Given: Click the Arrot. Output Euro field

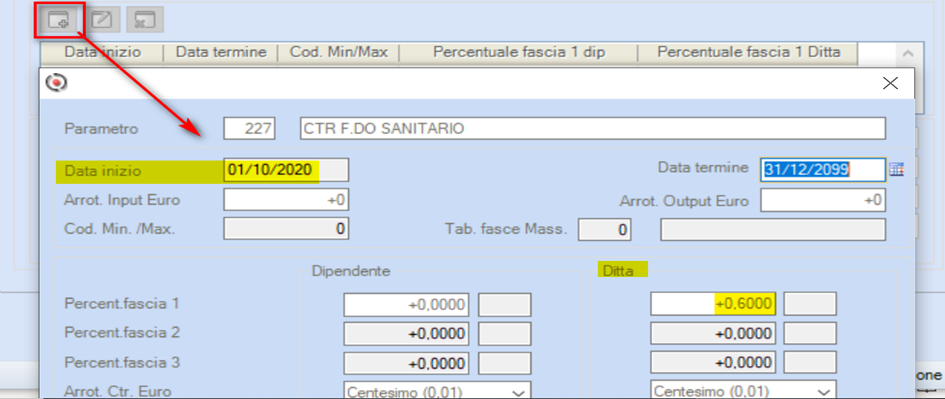Looking at the screenshot, I should (x=823, y=200).
